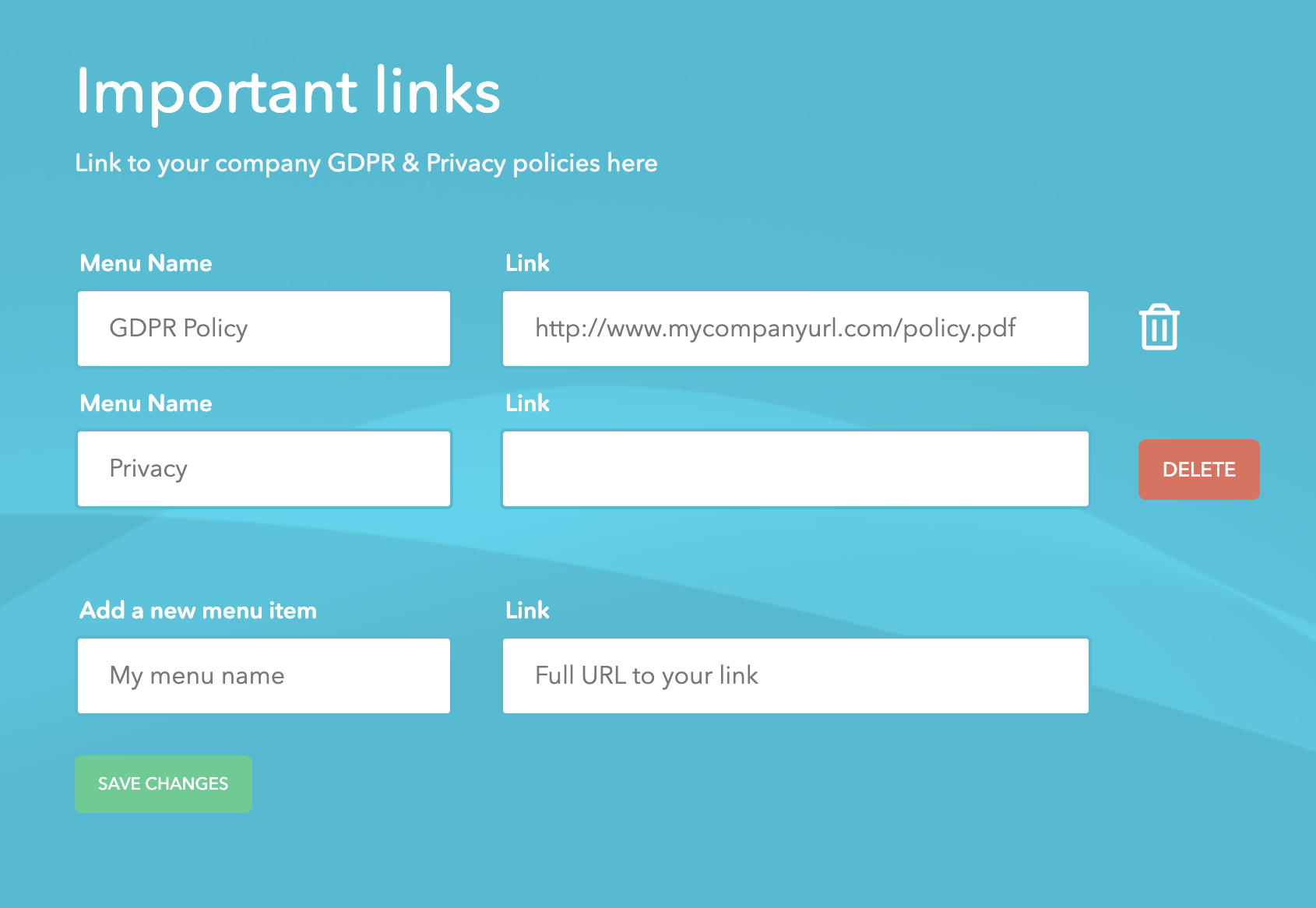The width and height of the screenshot is (1316, 908).
Task: Click the GDPR Policy menu name field
Action: 263,328
